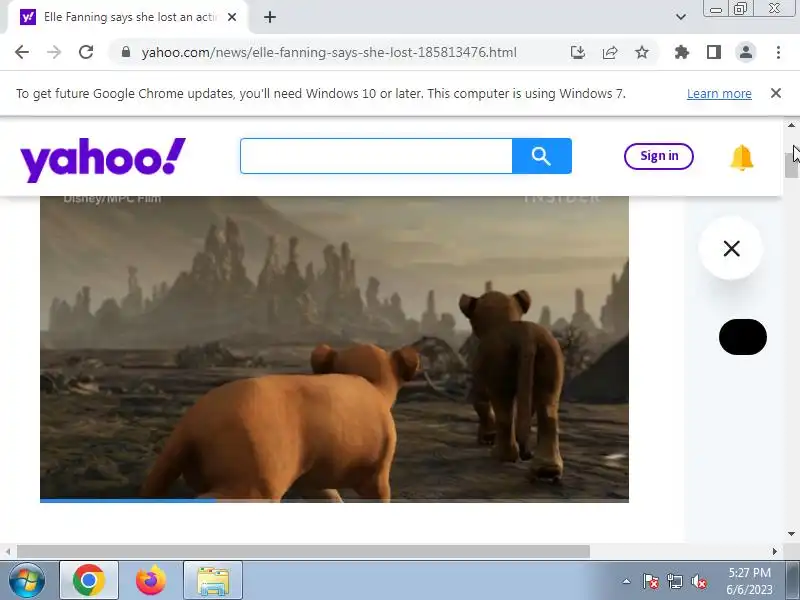Click the yahoo.com URL in address bar

point(329,52)
